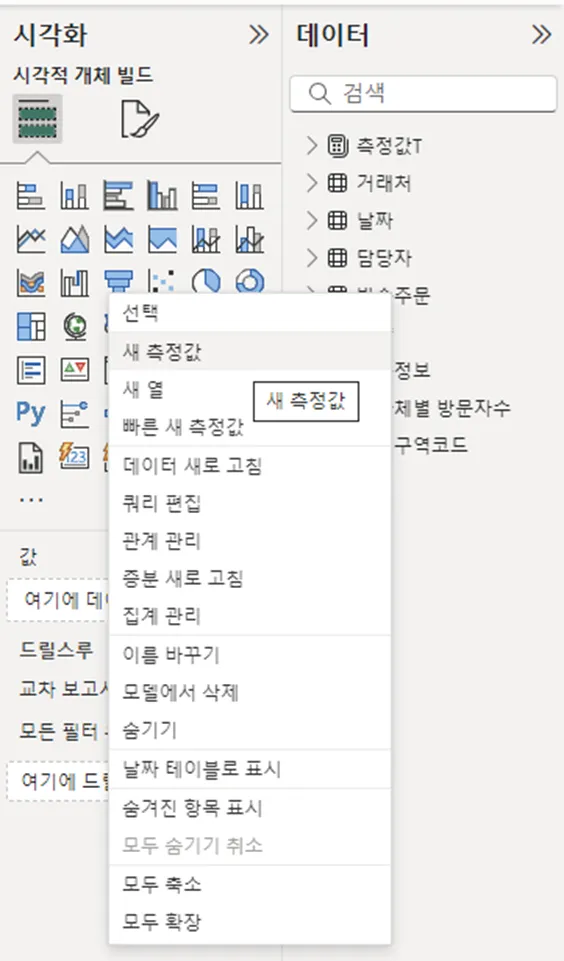Select the Python visual icon

[x=31, y=412]
